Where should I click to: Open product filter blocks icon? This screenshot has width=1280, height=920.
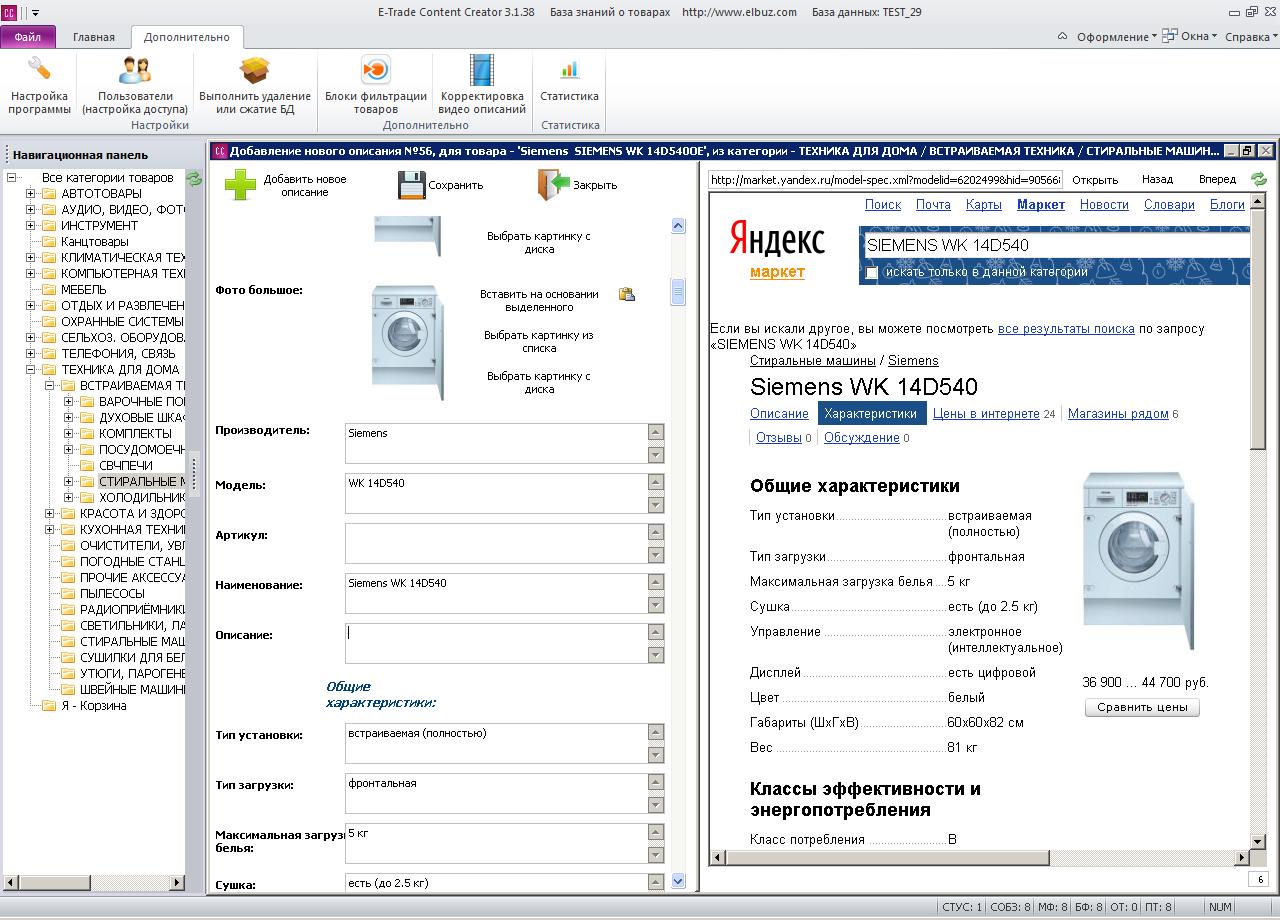(x=375, y=70)
